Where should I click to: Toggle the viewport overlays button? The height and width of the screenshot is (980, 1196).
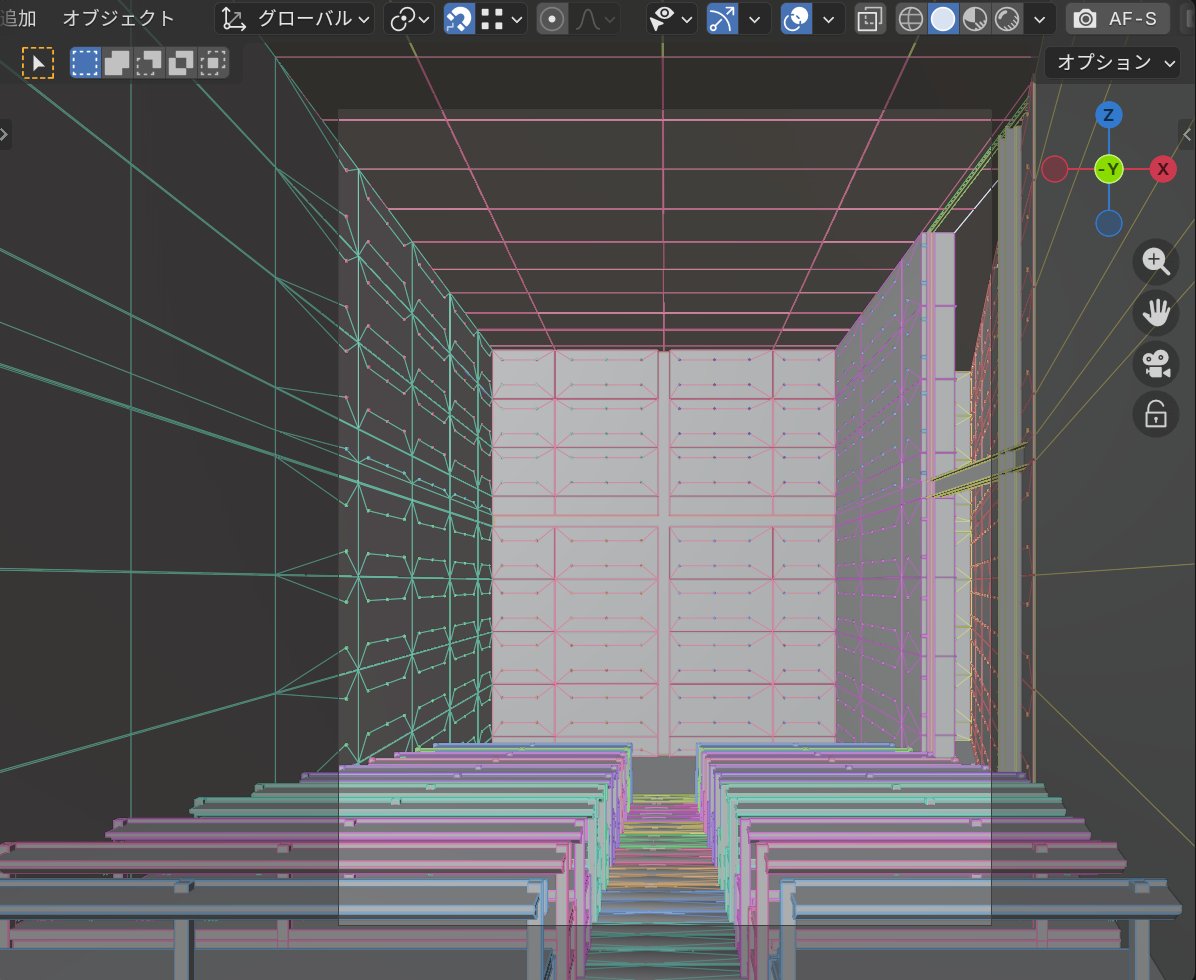[796, 19]
